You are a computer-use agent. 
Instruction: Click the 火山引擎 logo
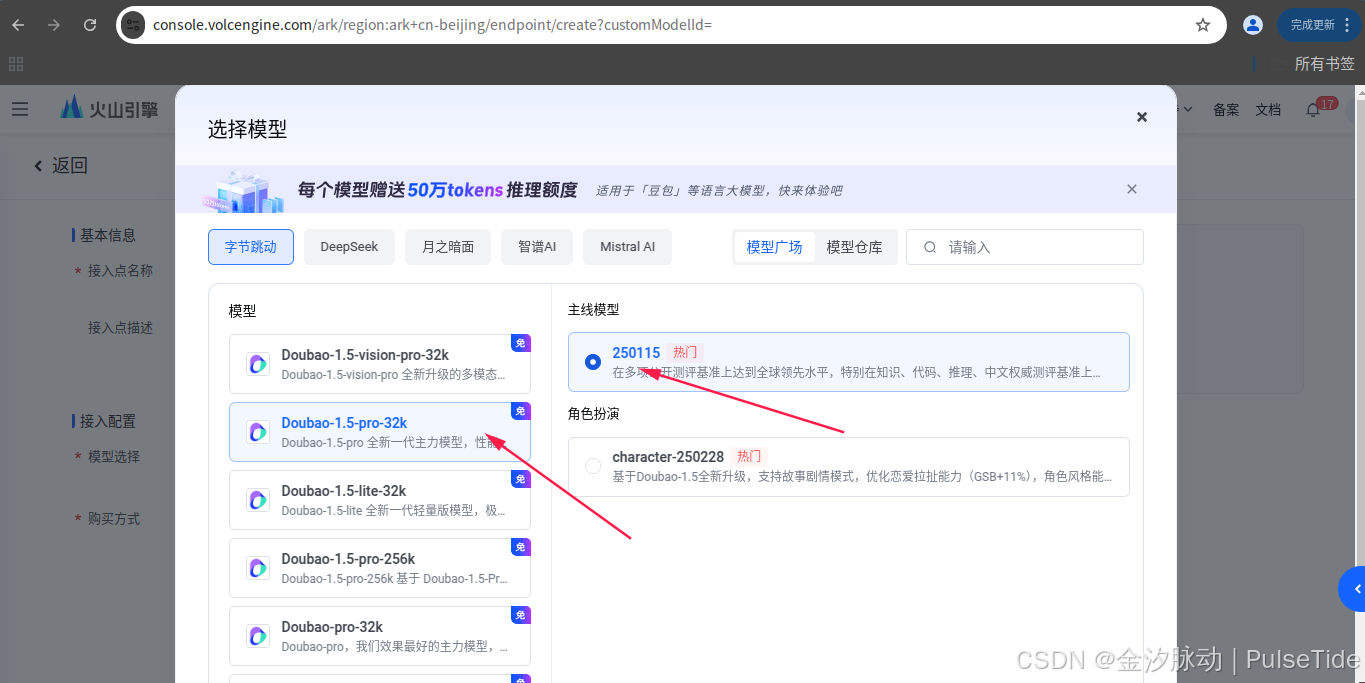pyautogui.click(x=110, y=109)
